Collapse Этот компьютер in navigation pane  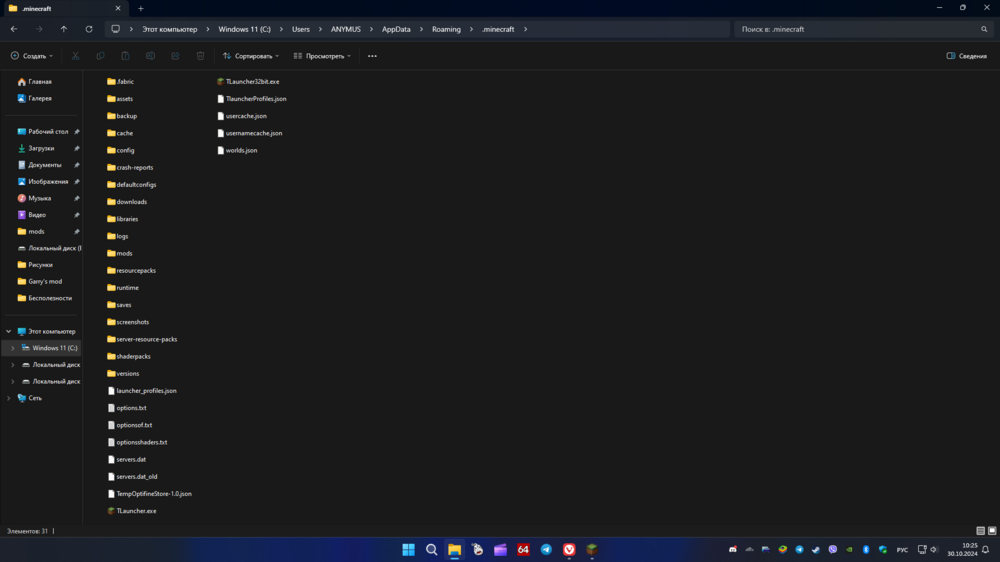tap(8, 332)
